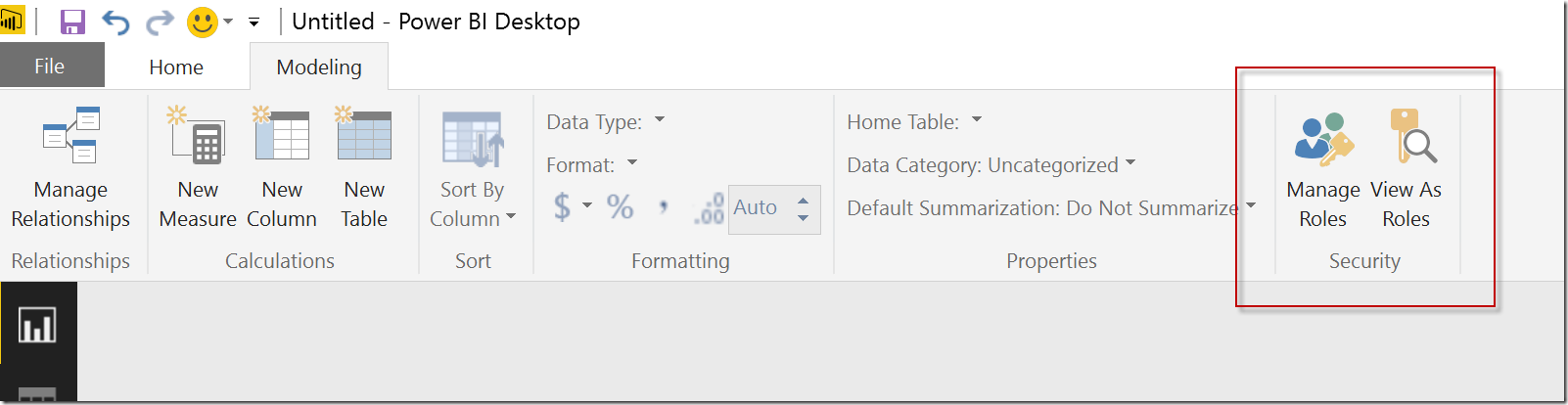Click the Redo arrow icon

[160, 22]
